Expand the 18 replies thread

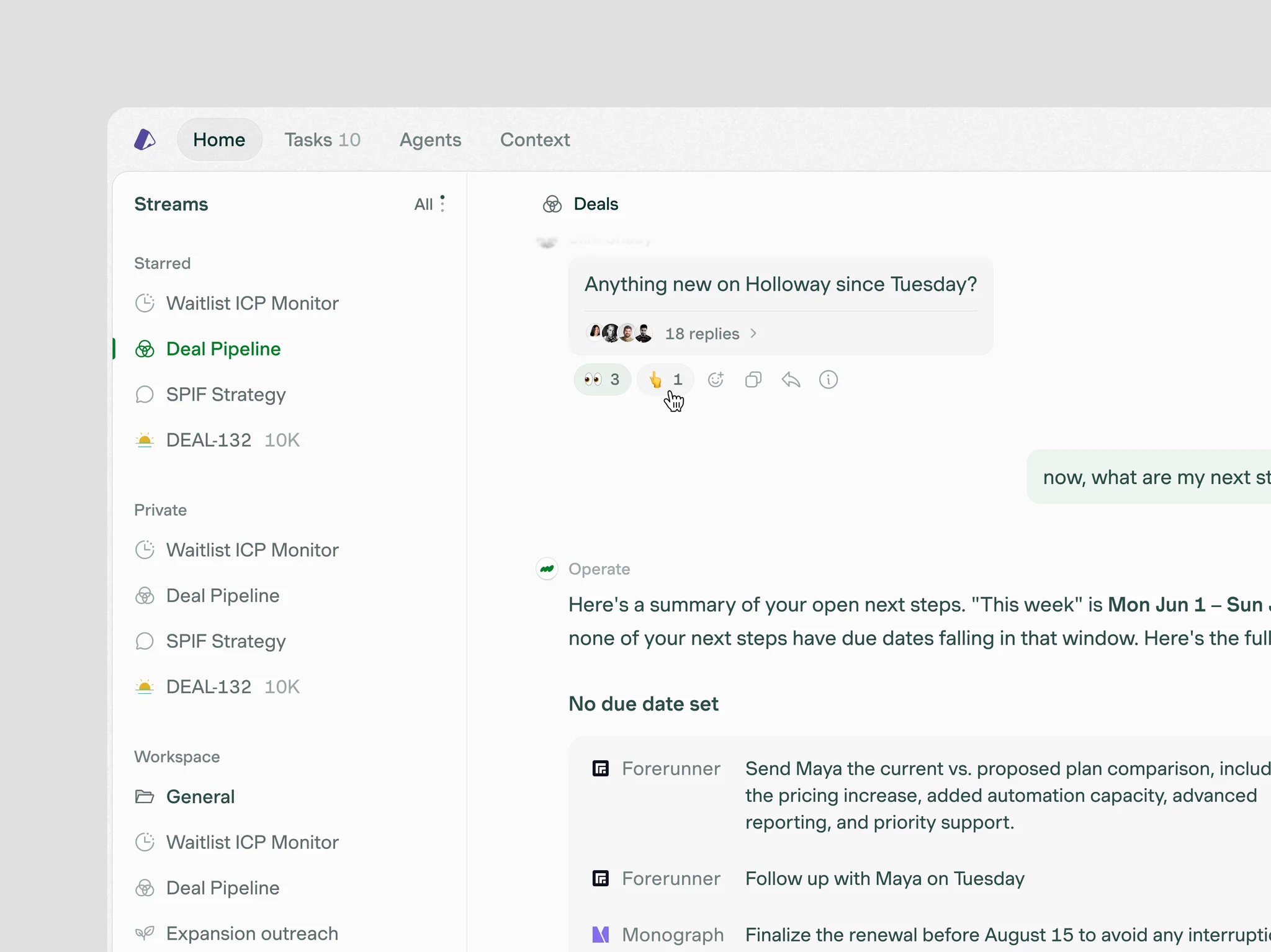(x=711, y=334)
